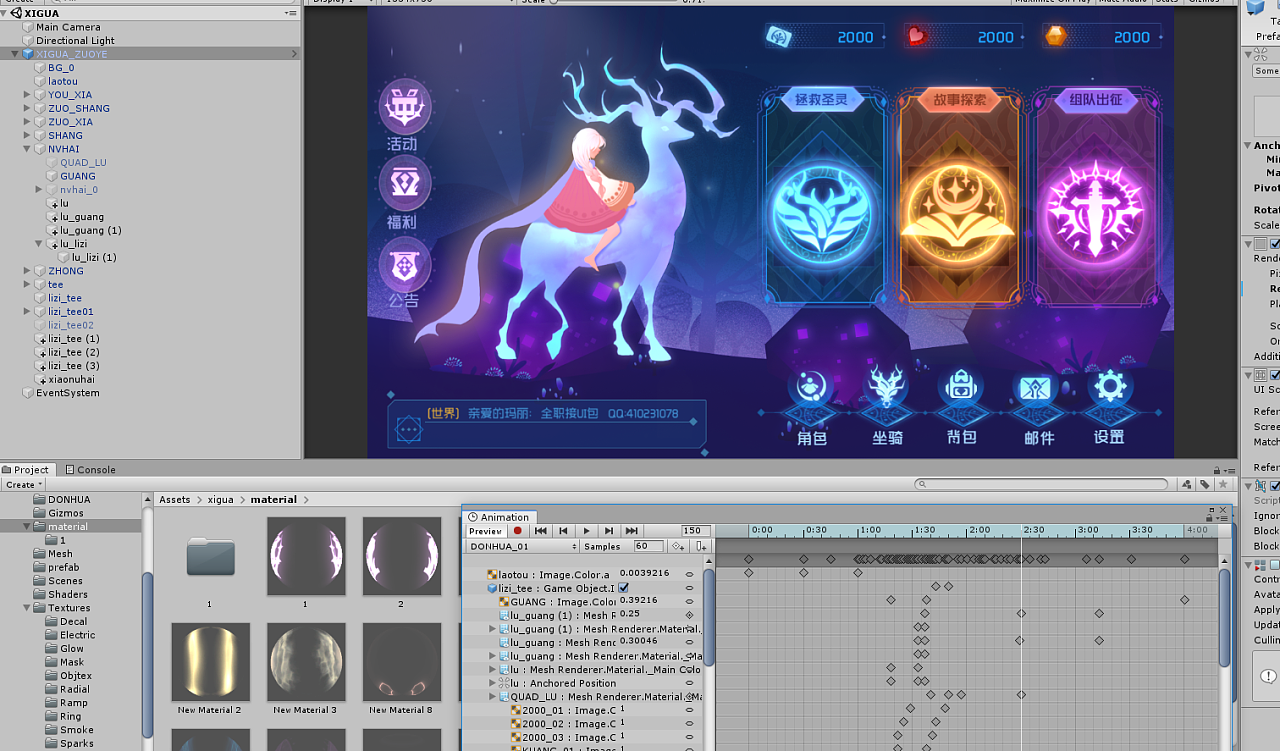Expand the QUAD_LU animation property

492,696
